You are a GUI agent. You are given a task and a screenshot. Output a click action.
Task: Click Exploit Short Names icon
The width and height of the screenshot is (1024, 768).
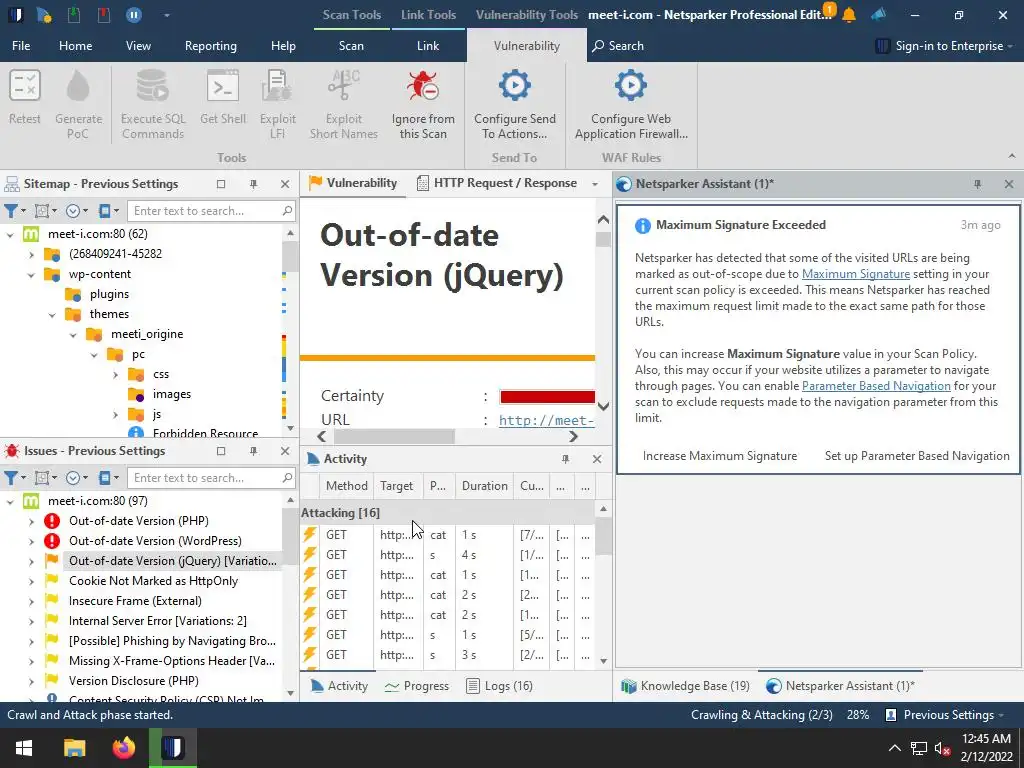(x=344, y=104)
